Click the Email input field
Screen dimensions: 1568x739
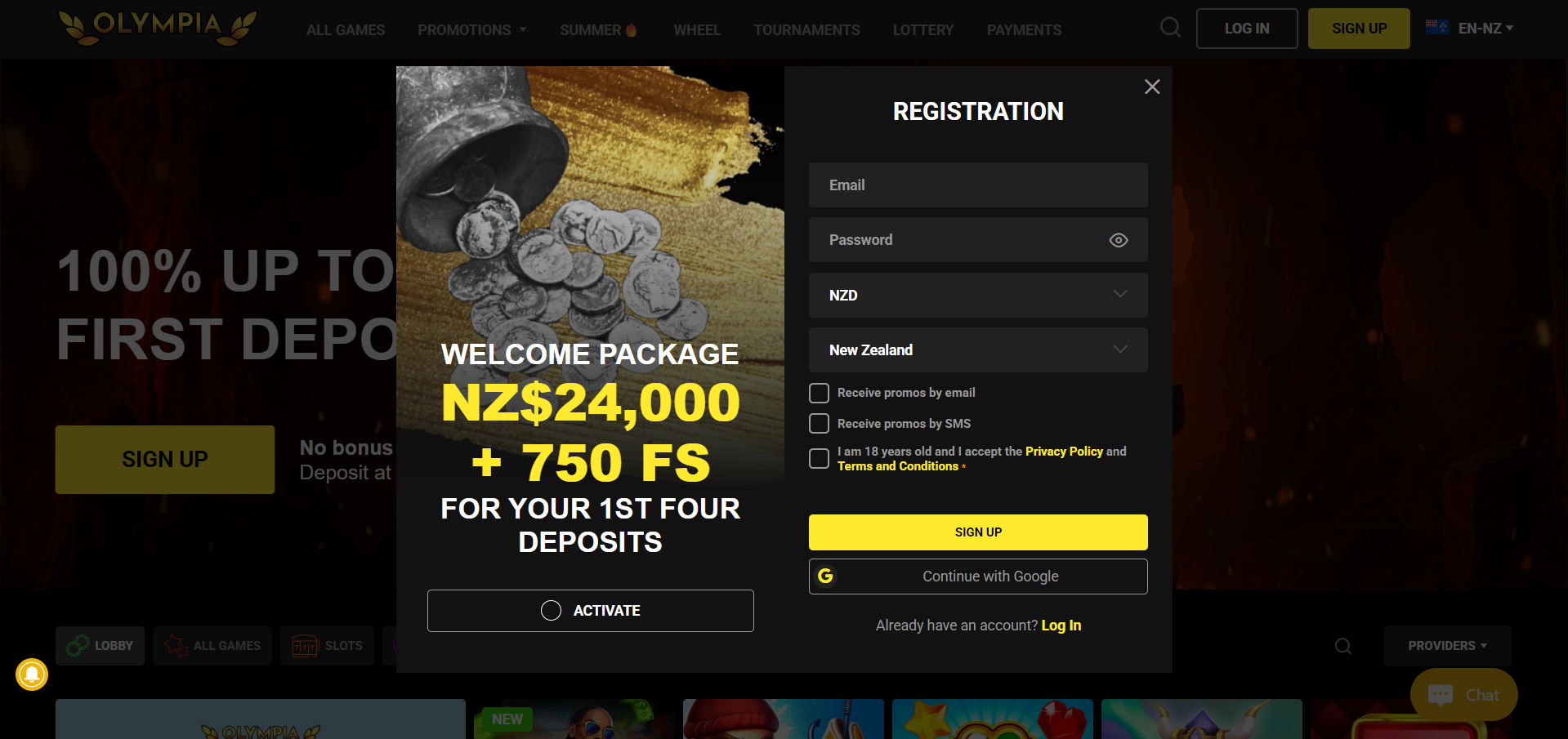pos(978,185)
